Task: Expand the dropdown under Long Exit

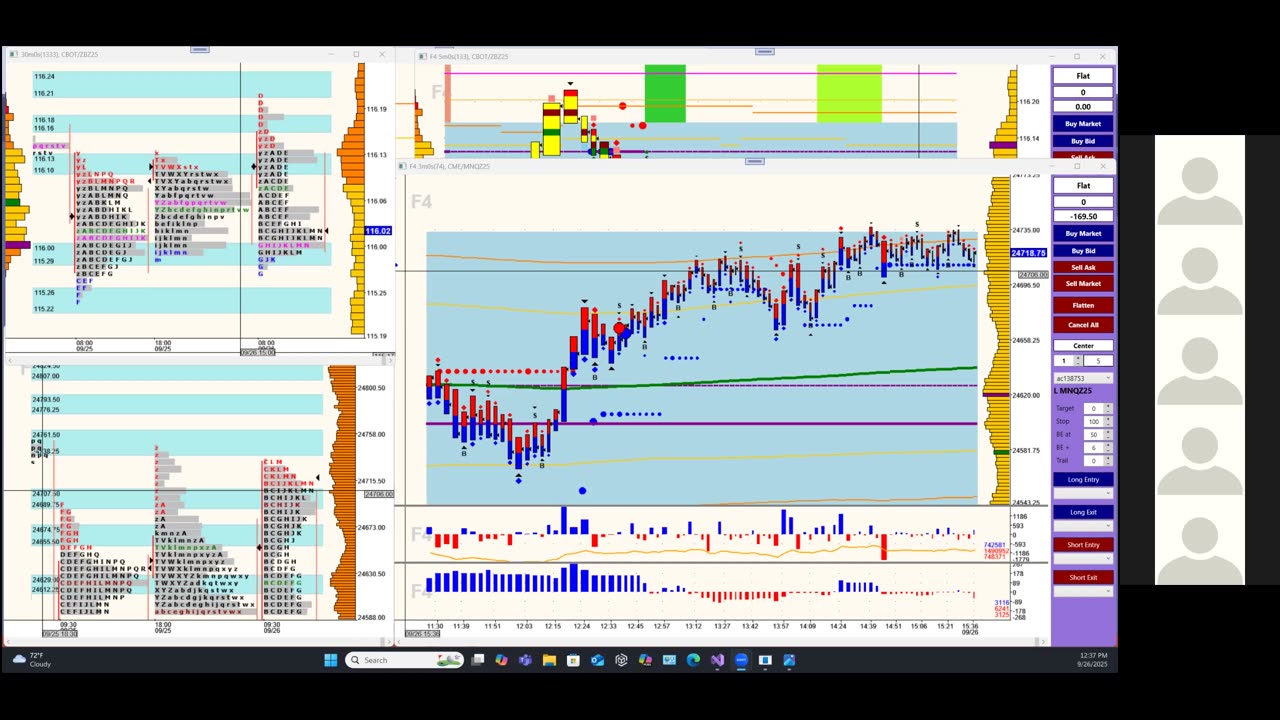Action: pyautogui.click(x=1083, y=526)
